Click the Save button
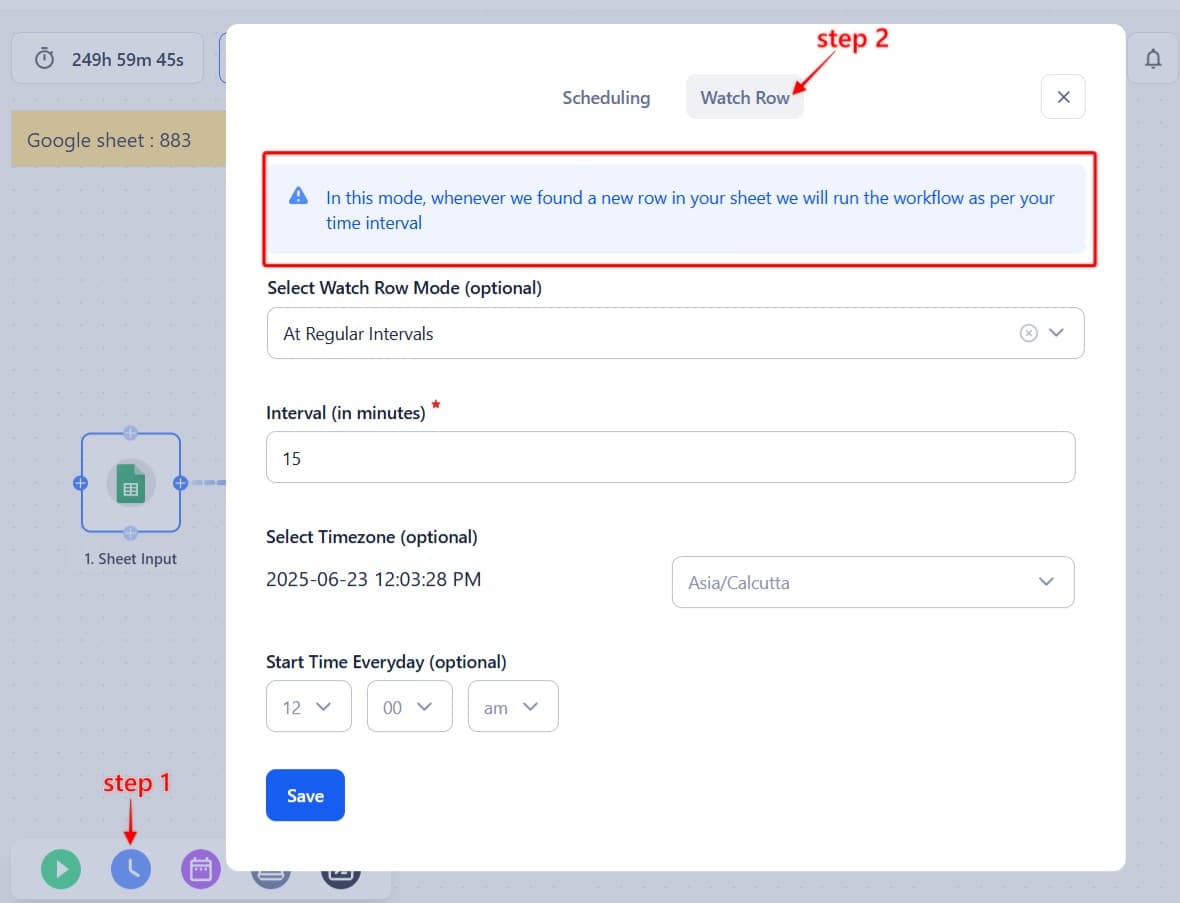Viewport: 1180px width, 903px height. pyautogui.click(x=305, y=795)
